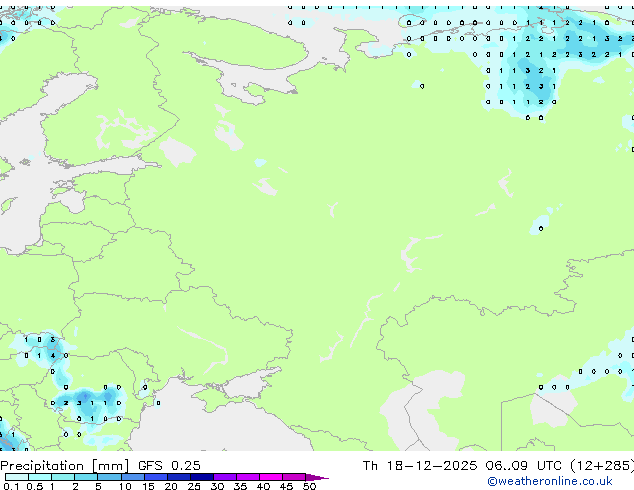This screenshot has width=634, height=490.
Task: Click the "0.5" legend scale label
Action: 35,486
